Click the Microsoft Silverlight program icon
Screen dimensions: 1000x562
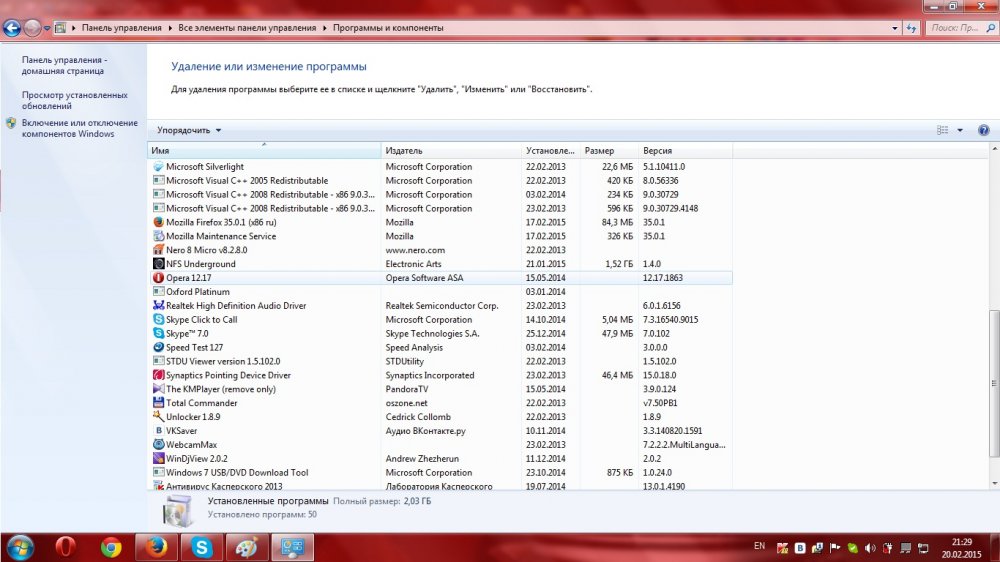tap(158, 166)
